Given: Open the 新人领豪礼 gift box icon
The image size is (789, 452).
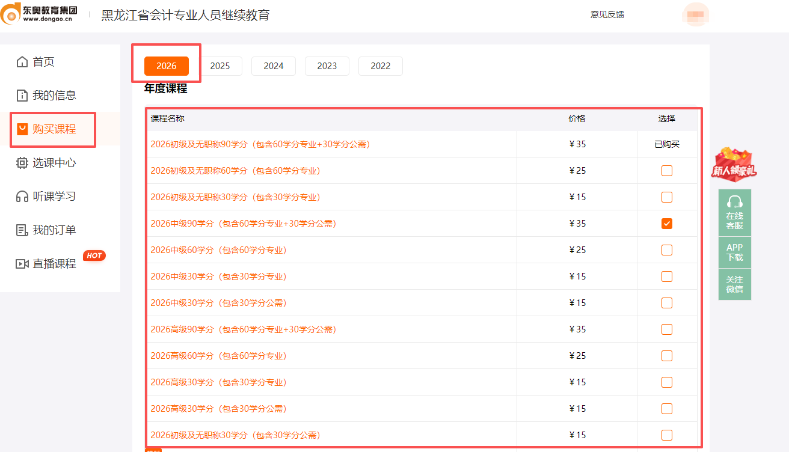Looking at the screenshot, I should coord(734,164).
